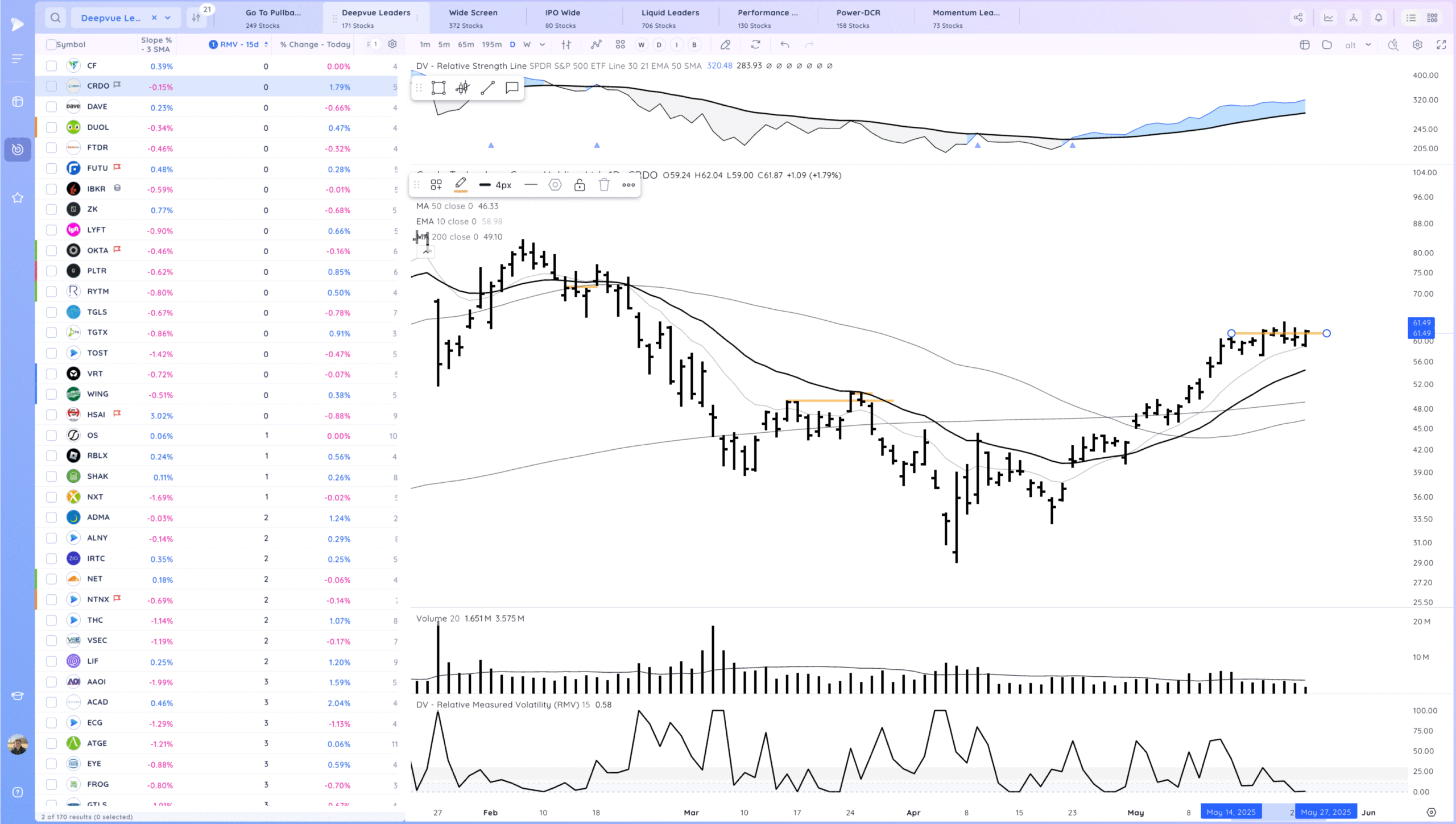Screen dimensions: 1456x824
Task: Check the checkbox next to CRDO
Action: [51, 86]
